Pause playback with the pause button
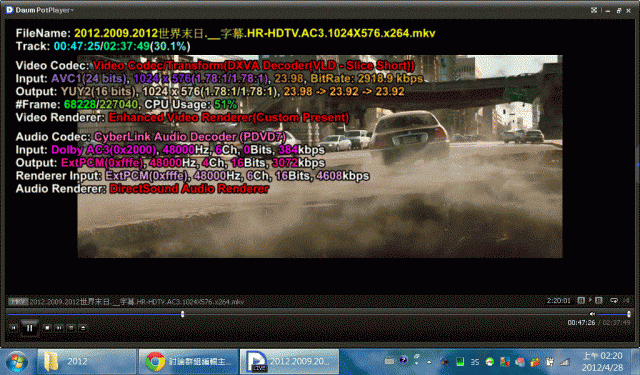 click(x=29, y=328)
